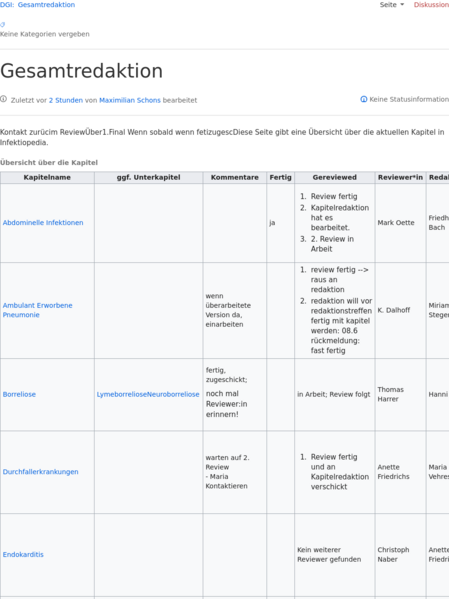Click list item 'Review fertig' in Abdominelle row

334,196
